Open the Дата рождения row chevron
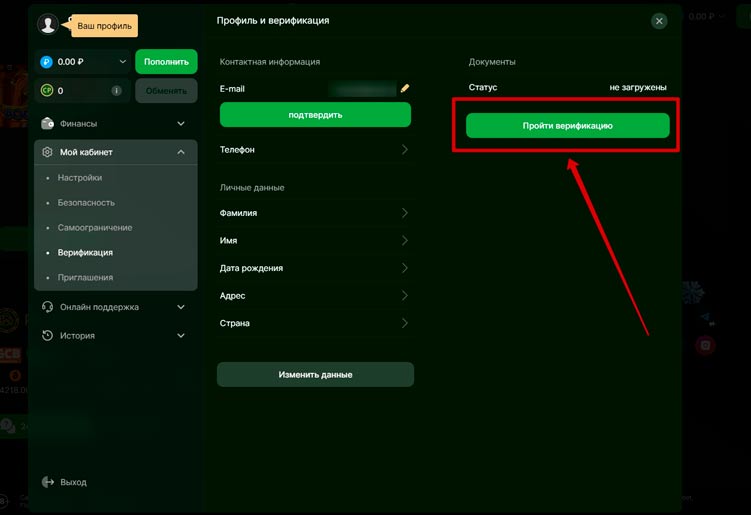This screenshot has height=515, width=751. point(405,268)
